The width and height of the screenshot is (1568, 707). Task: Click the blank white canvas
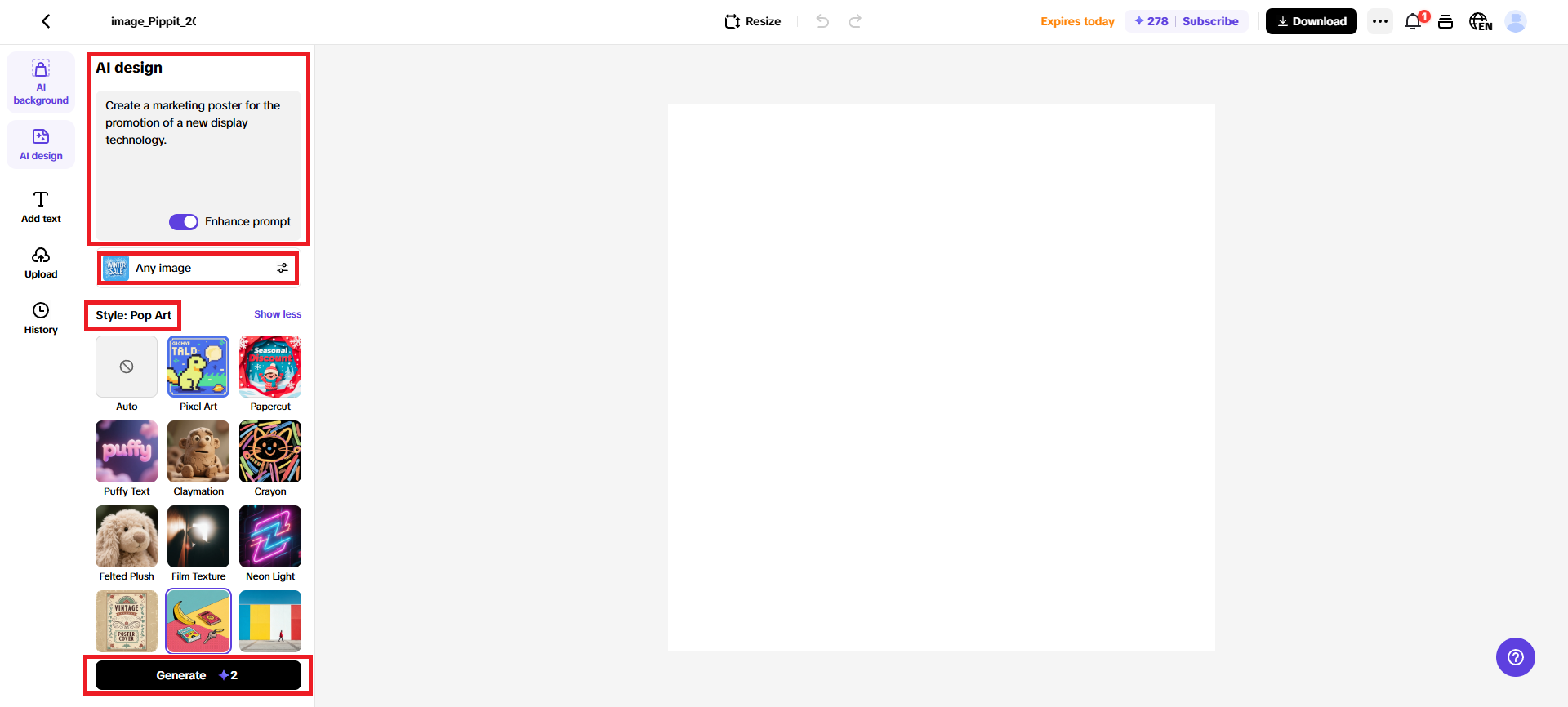(x=942, y=377)
